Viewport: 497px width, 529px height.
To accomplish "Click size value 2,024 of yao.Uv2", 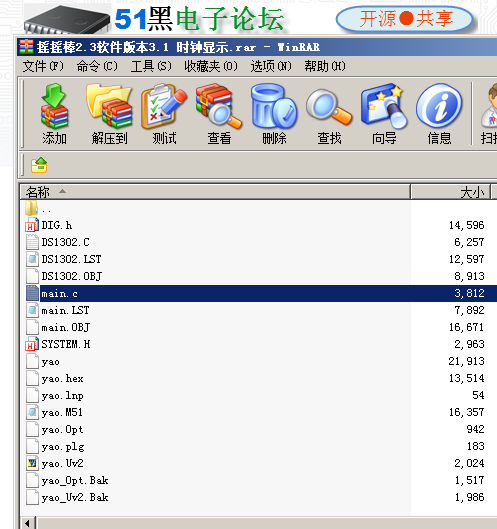I will click(469, 463).
